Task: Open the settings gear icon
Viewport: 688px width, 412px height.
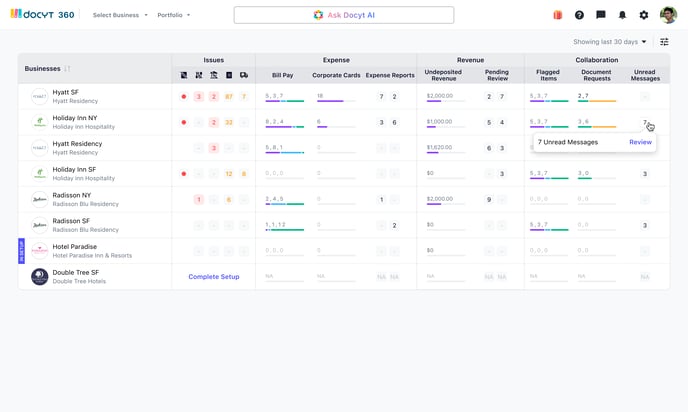Action: [644, 15]
